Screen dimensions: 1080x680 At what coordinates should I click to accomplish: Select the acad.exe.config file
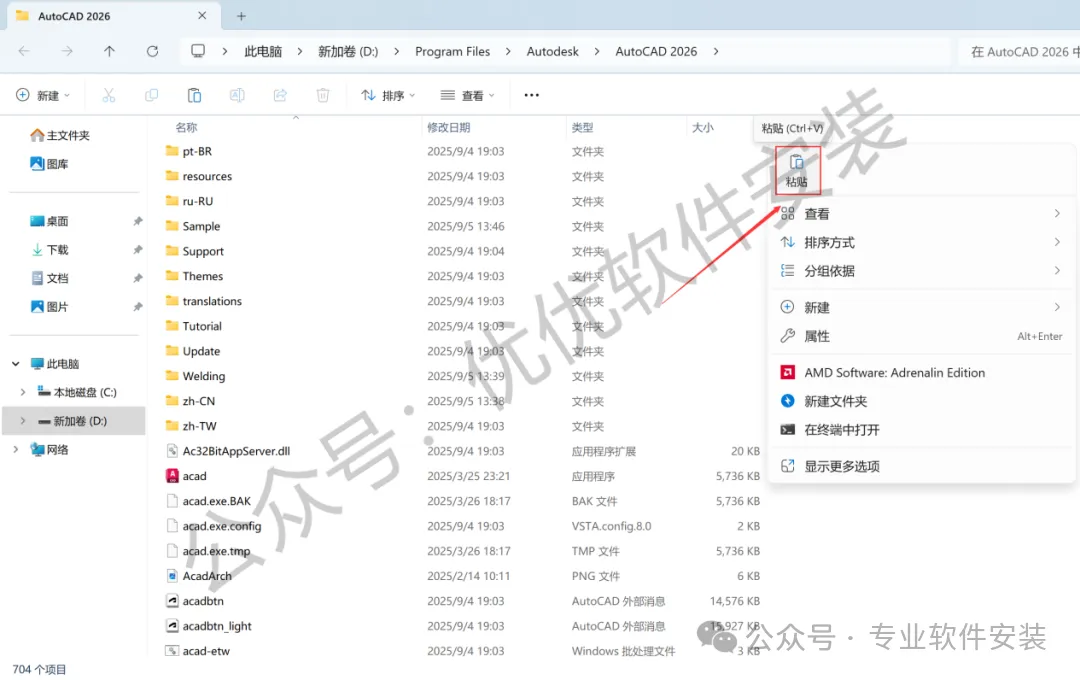(x=214, y=526)
